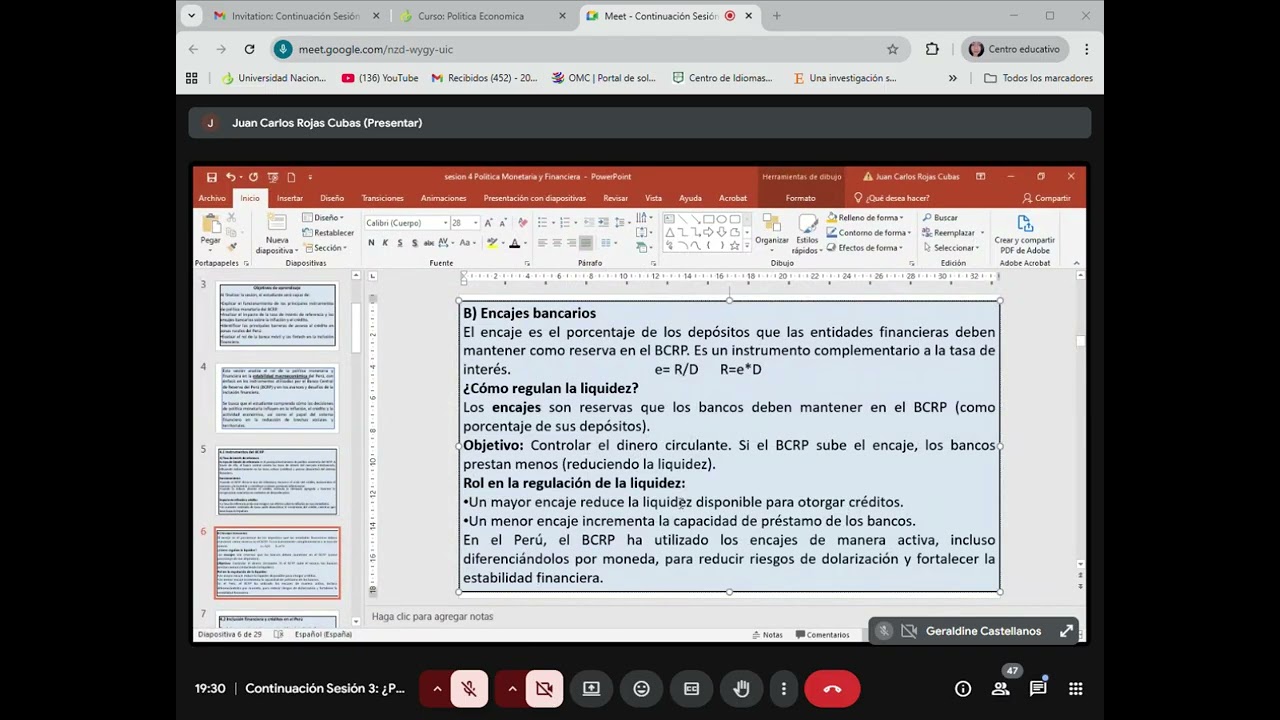Toggle closed captions button
Image resolution: width=1280 pixels, height=720 pixels.
point(691,689)
